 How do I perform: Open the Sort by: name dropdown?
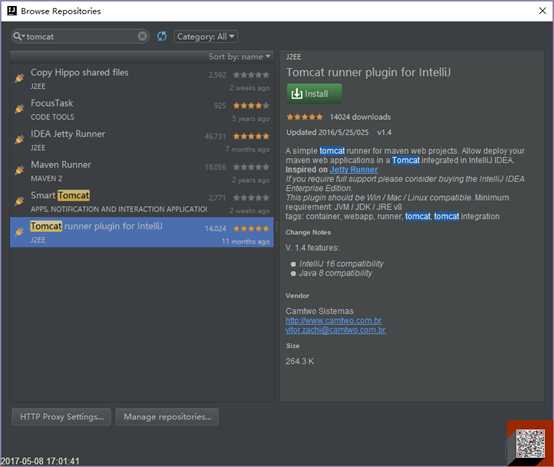(239, 57)
